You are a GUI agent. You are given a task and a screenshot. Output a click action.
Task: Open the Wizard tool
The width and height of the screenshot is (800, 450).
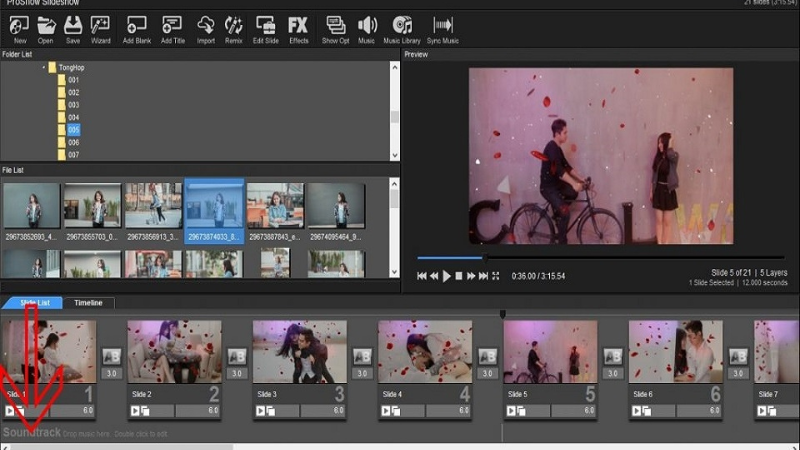pos(100,26)
